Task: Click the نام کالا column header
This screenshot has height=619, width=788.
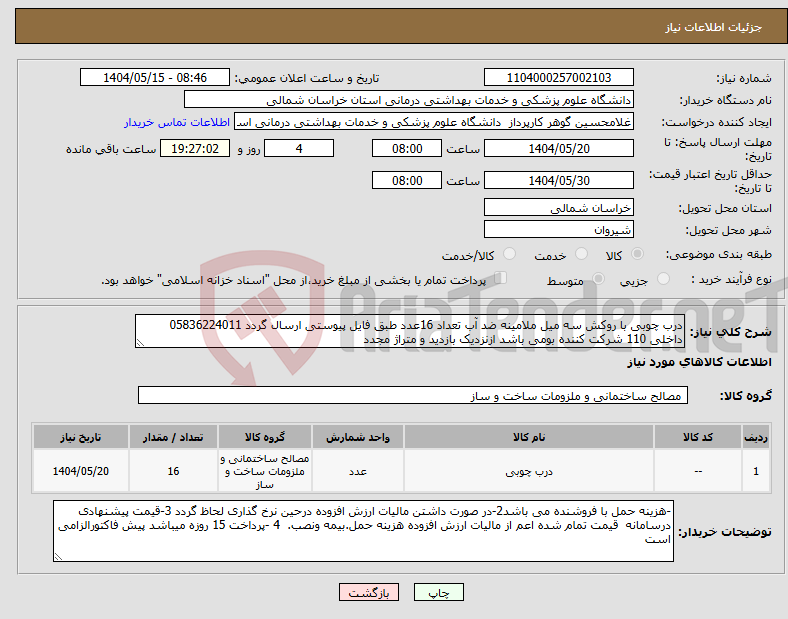Action: [529, 437]
